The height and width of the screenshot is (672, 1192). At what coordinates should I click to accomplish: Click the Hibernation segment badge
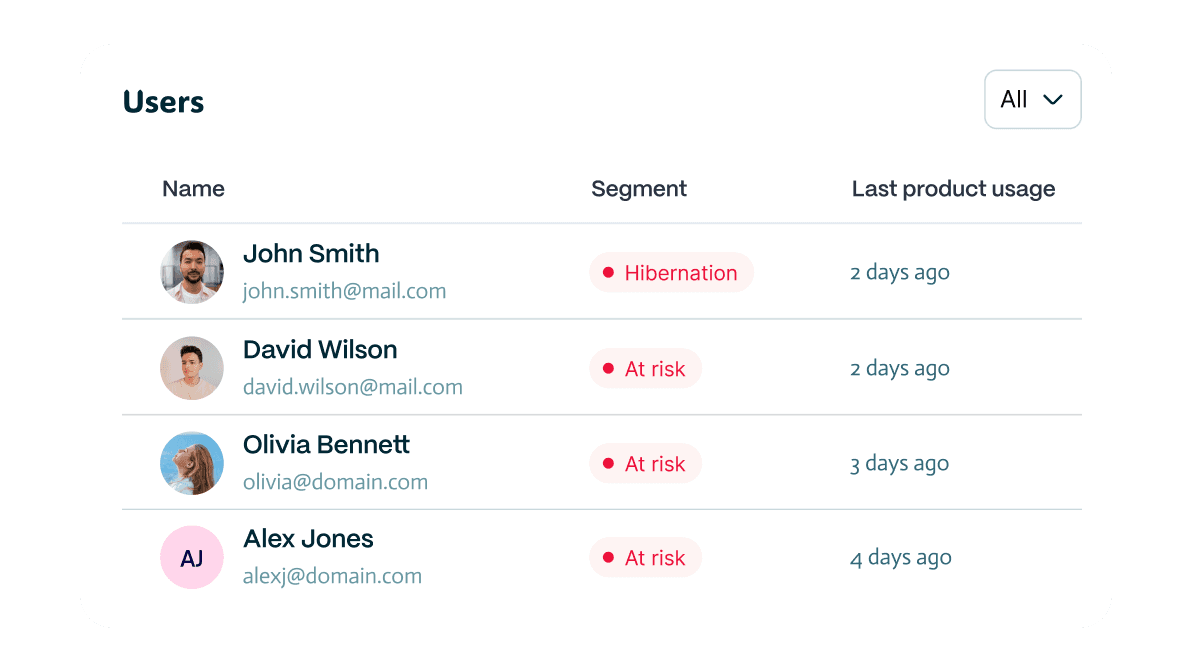(671, 273)
